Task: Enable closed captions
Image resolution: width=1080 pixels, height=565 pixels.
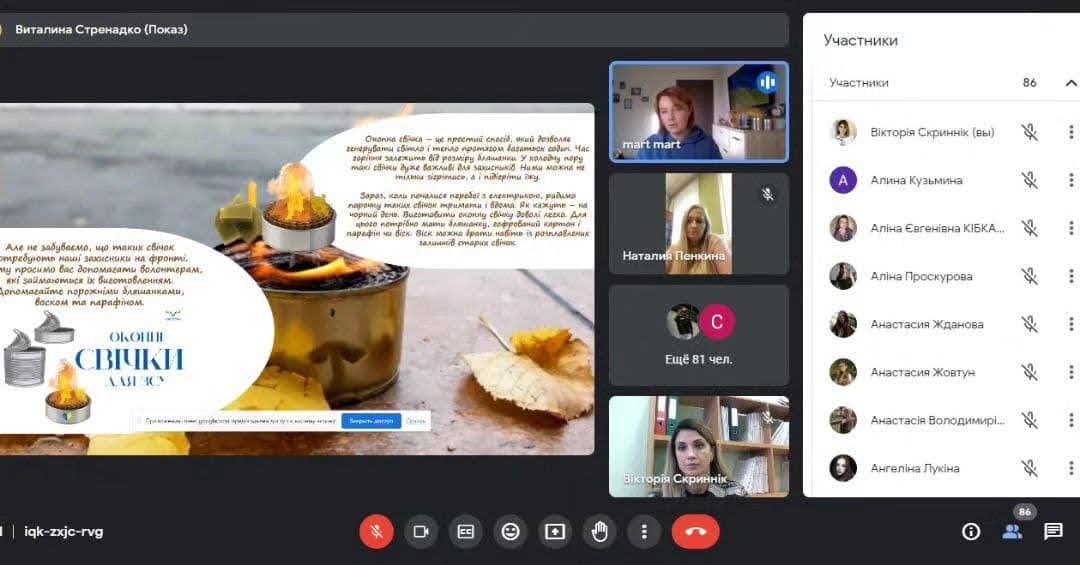Action: (465, 531)
